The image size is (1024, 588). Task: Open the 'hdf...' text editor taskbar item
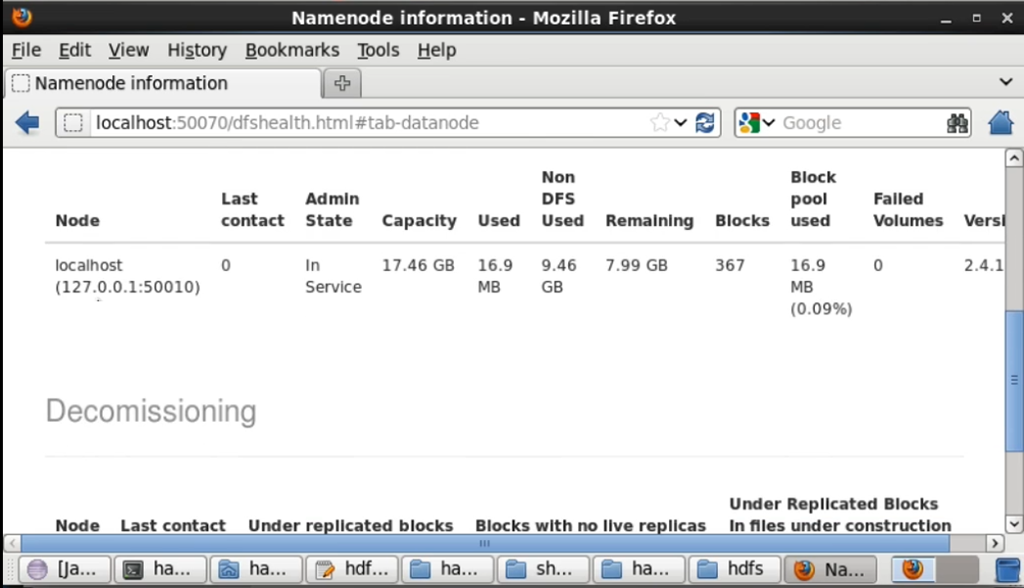pos(353,569)
